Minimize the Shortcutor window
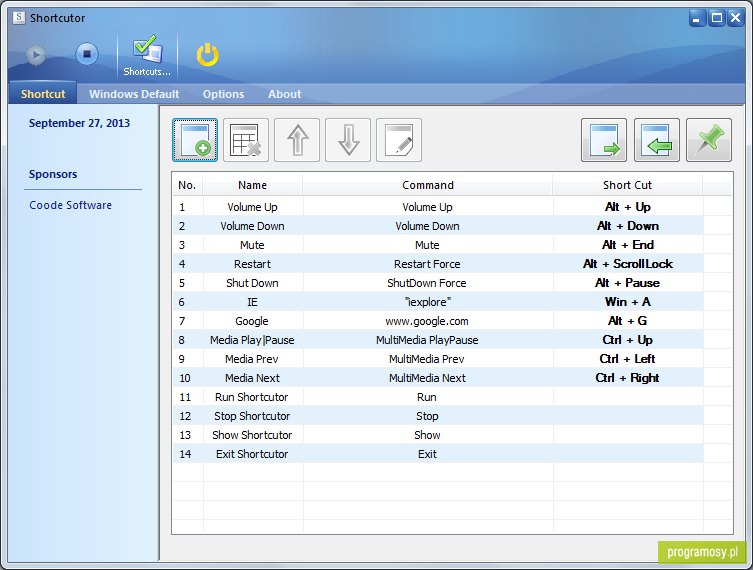 coord(696,19)
